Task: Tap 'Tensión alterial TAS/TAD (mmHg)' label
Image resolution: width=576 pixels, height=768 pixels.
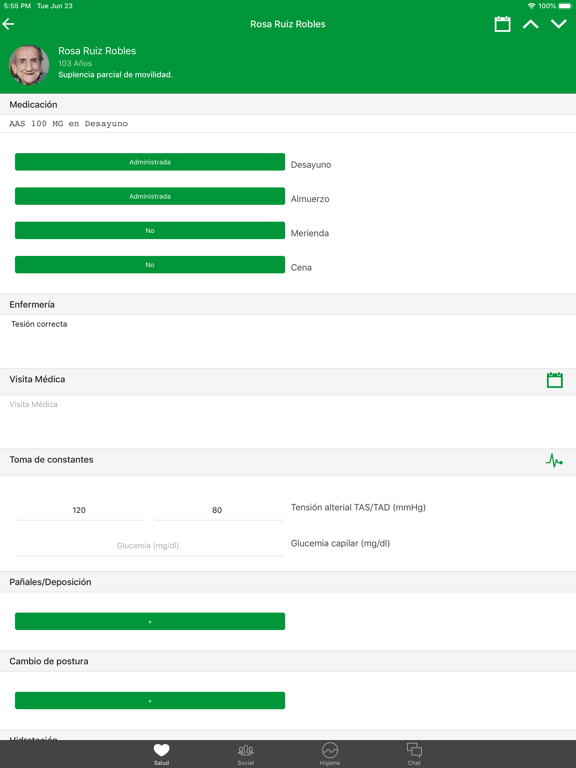Action: pos(358,507)
